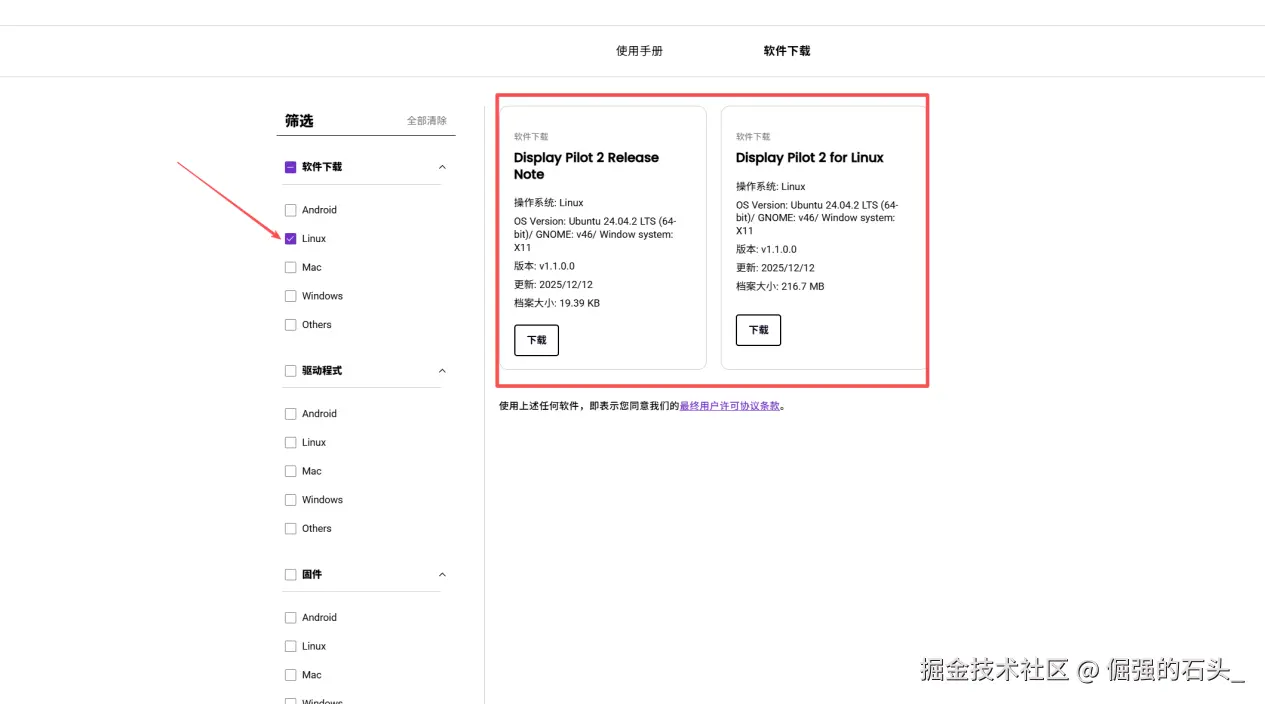Collapse the 固件 filter section
This screenshot has height=704, width=1265.
[x=443, y=575]
